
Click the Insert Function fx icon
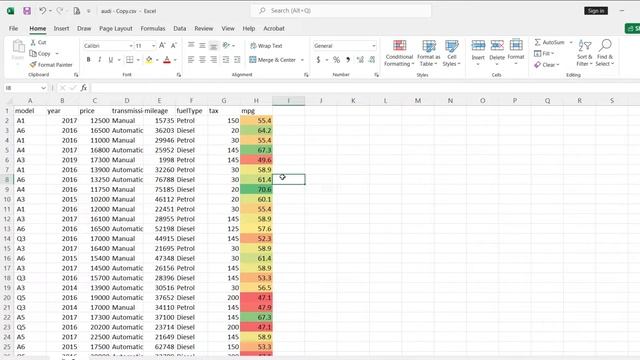click(x=84, y=88)
